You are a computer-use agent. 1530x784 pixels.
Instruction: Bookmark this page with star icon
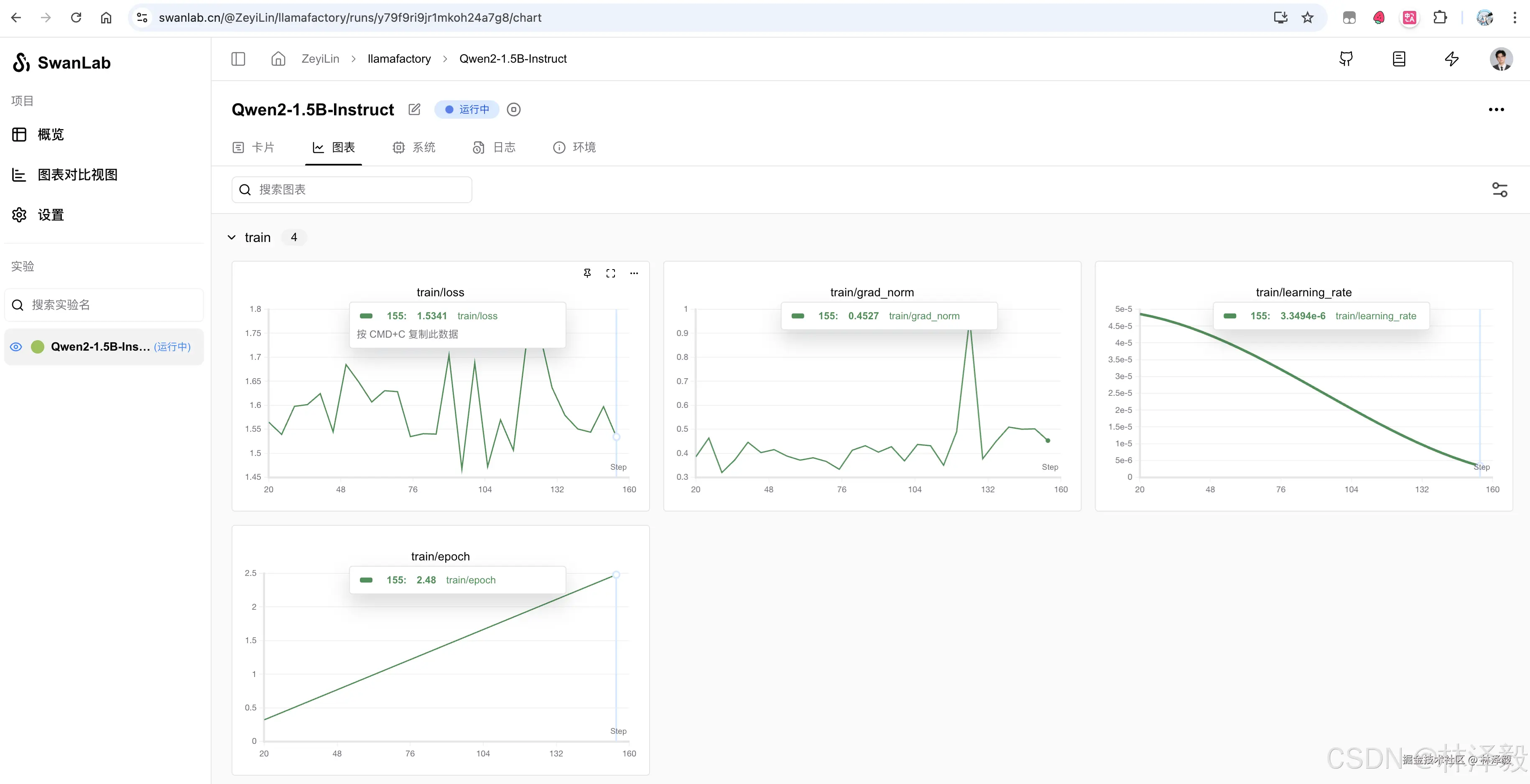(x=1307, y=18)
